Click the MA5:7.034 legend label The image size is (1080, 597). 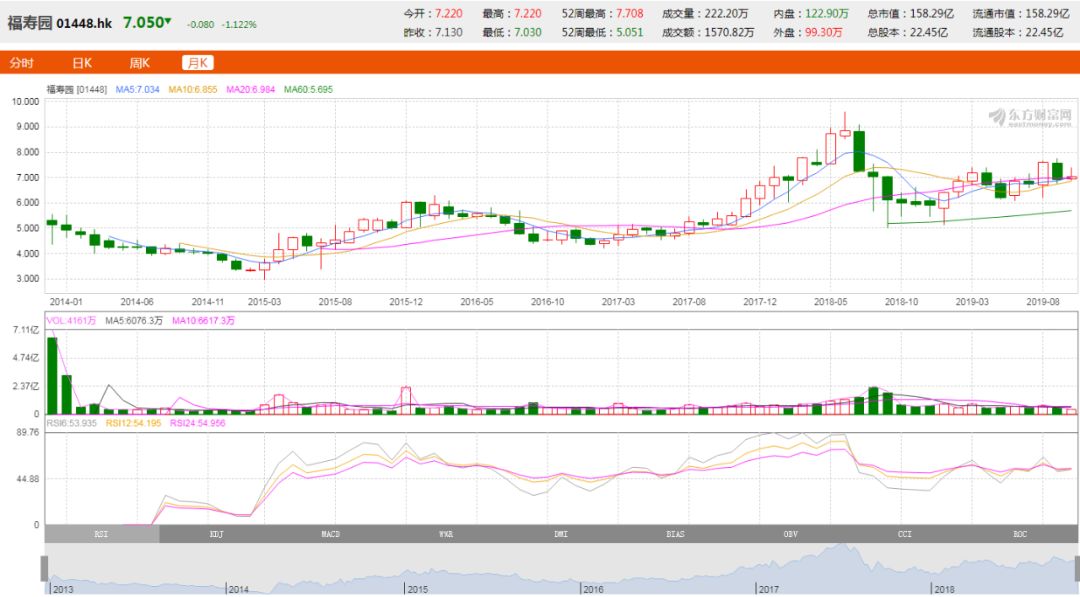point(137,90)
